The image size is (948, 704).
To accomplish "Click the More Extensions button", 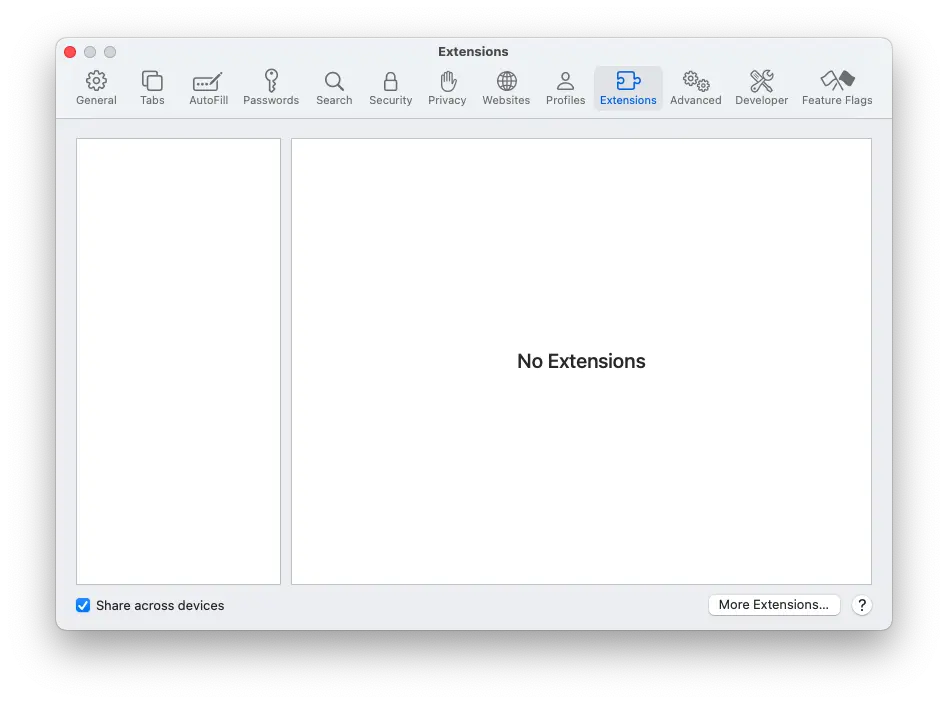I will click(774, 605).
